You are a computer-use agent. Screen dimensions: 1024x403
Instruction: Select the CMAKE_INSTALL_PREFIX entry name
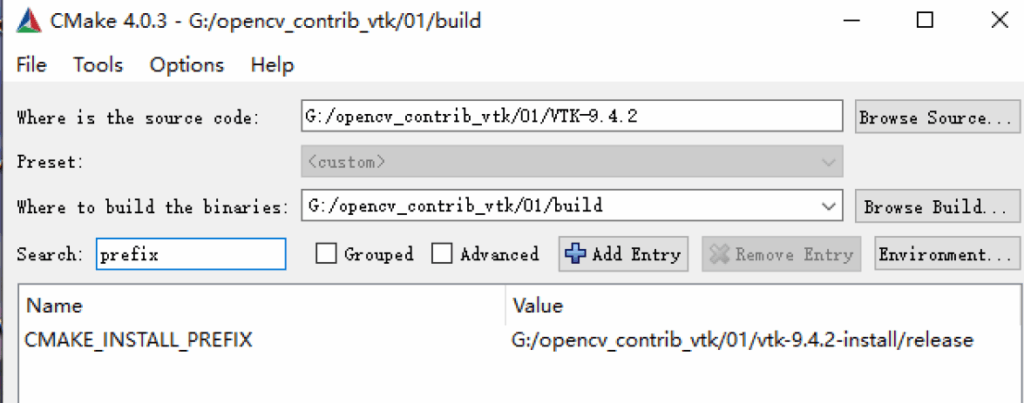coord(138,340)
